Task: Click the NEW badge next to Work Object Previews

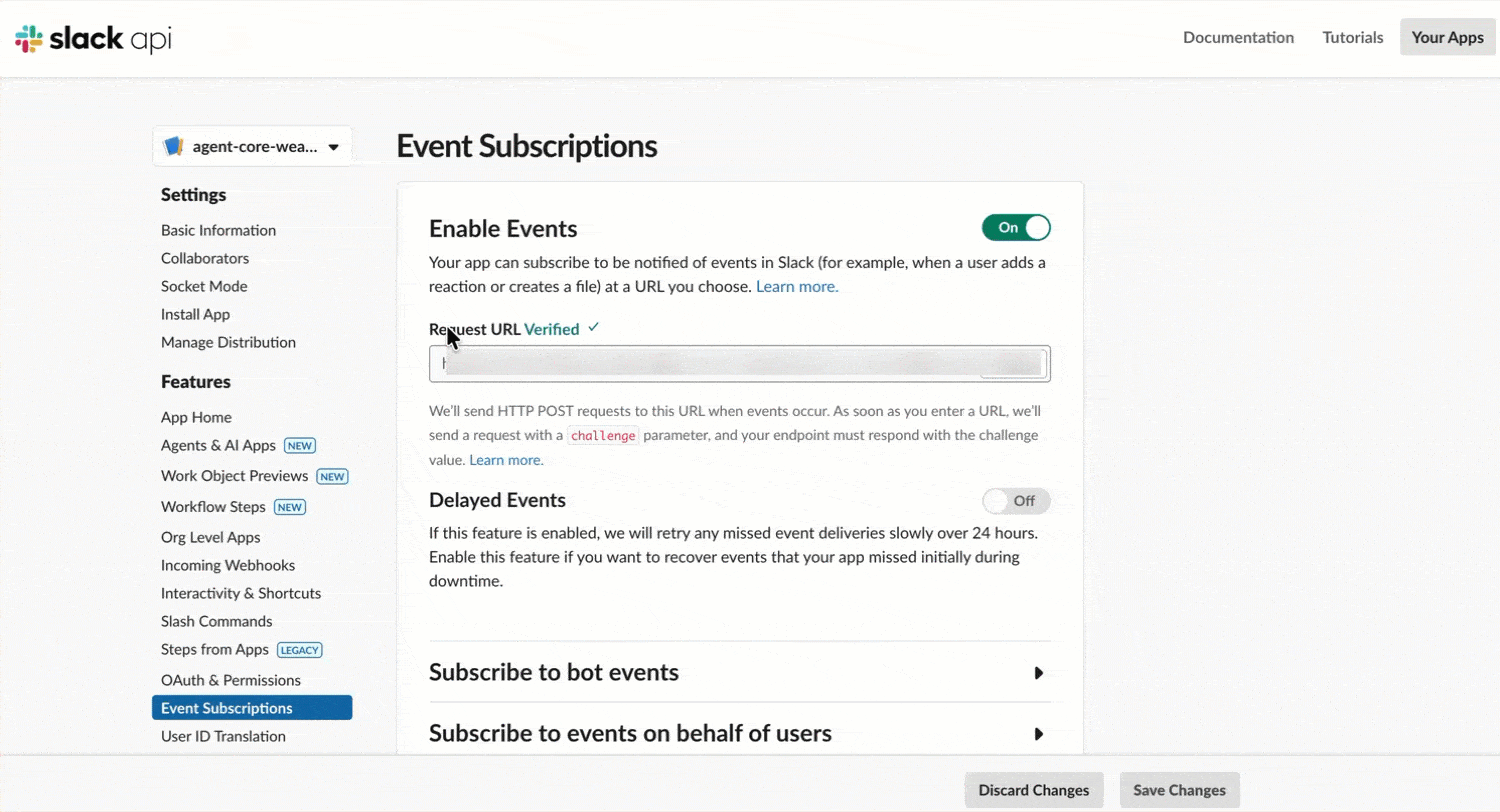Action: (332, 476)
